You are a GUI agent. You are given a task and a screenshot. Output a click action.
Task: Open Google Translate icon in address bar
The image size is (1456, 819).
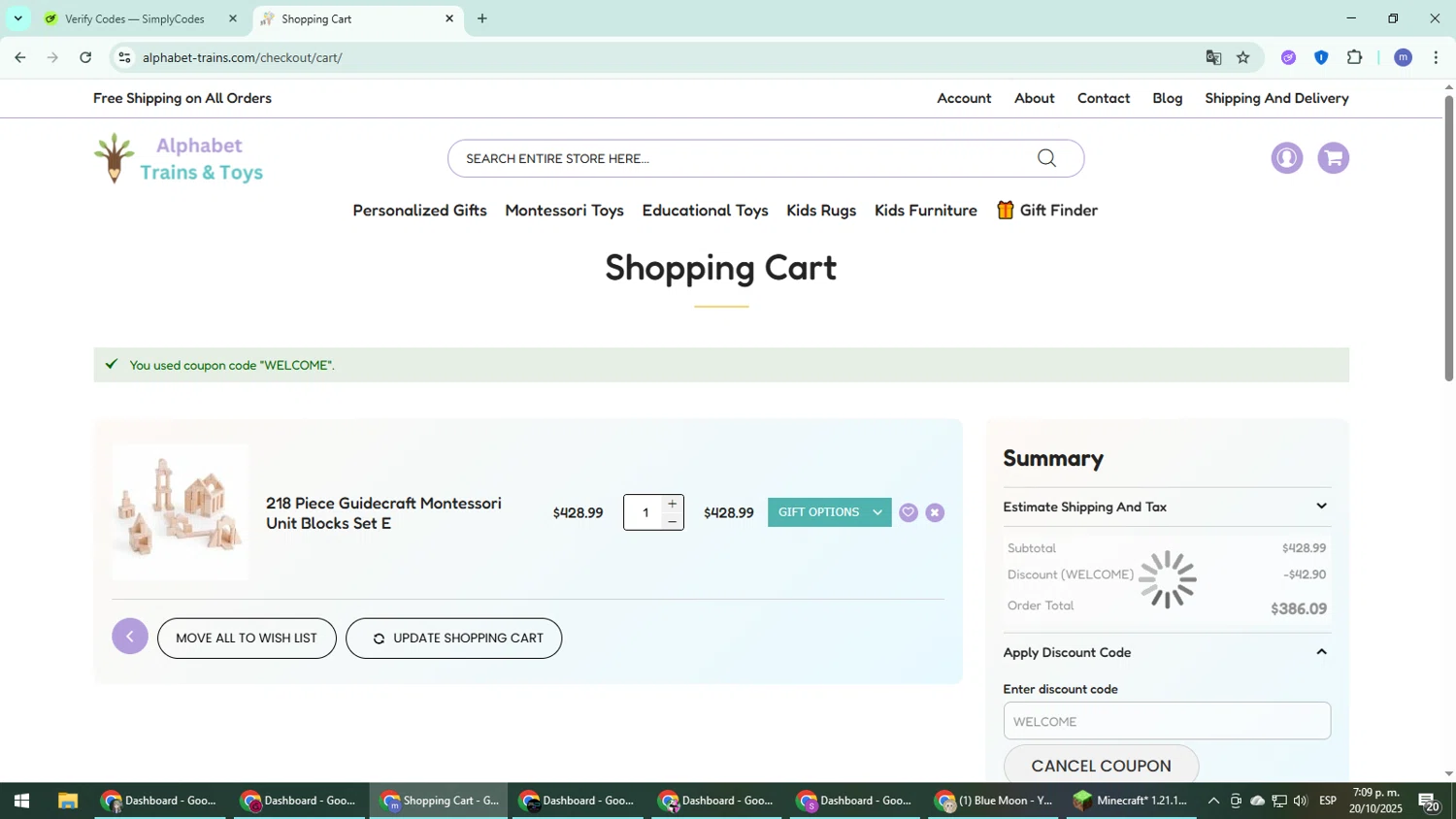pyautogui.click(x=1213, y=57)
